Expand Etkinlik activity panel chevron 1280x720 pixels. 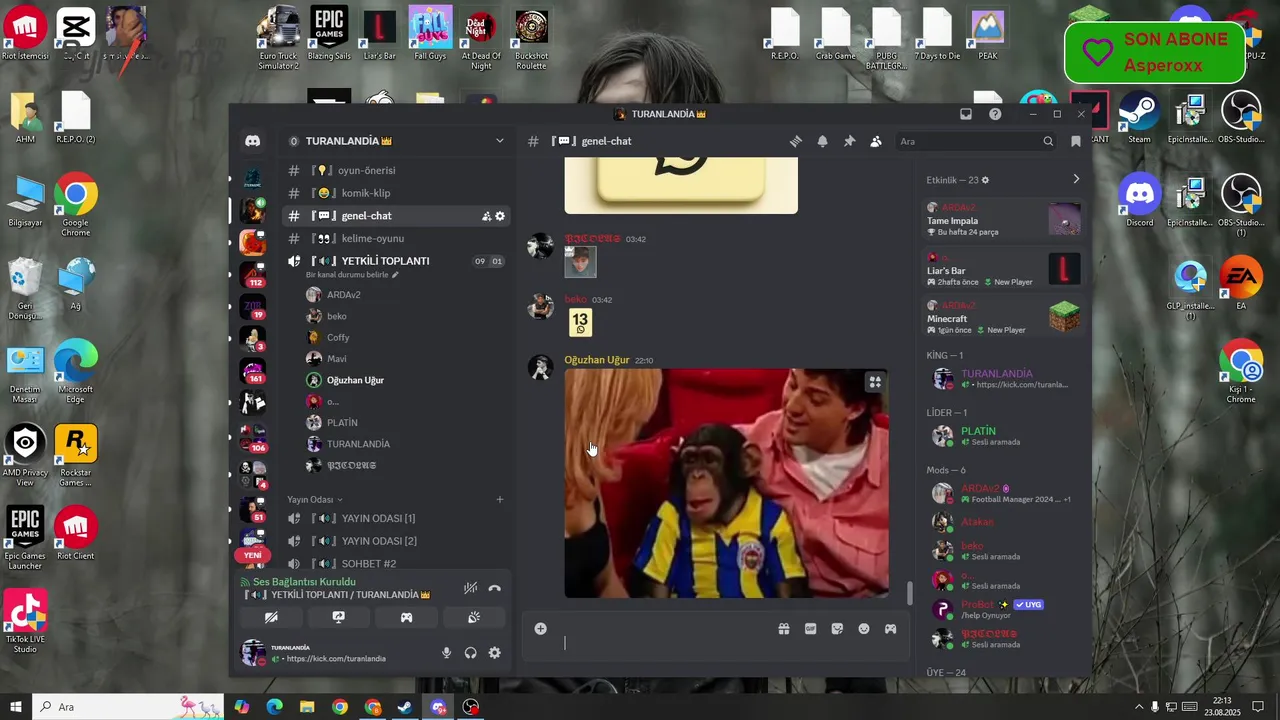1076,179
